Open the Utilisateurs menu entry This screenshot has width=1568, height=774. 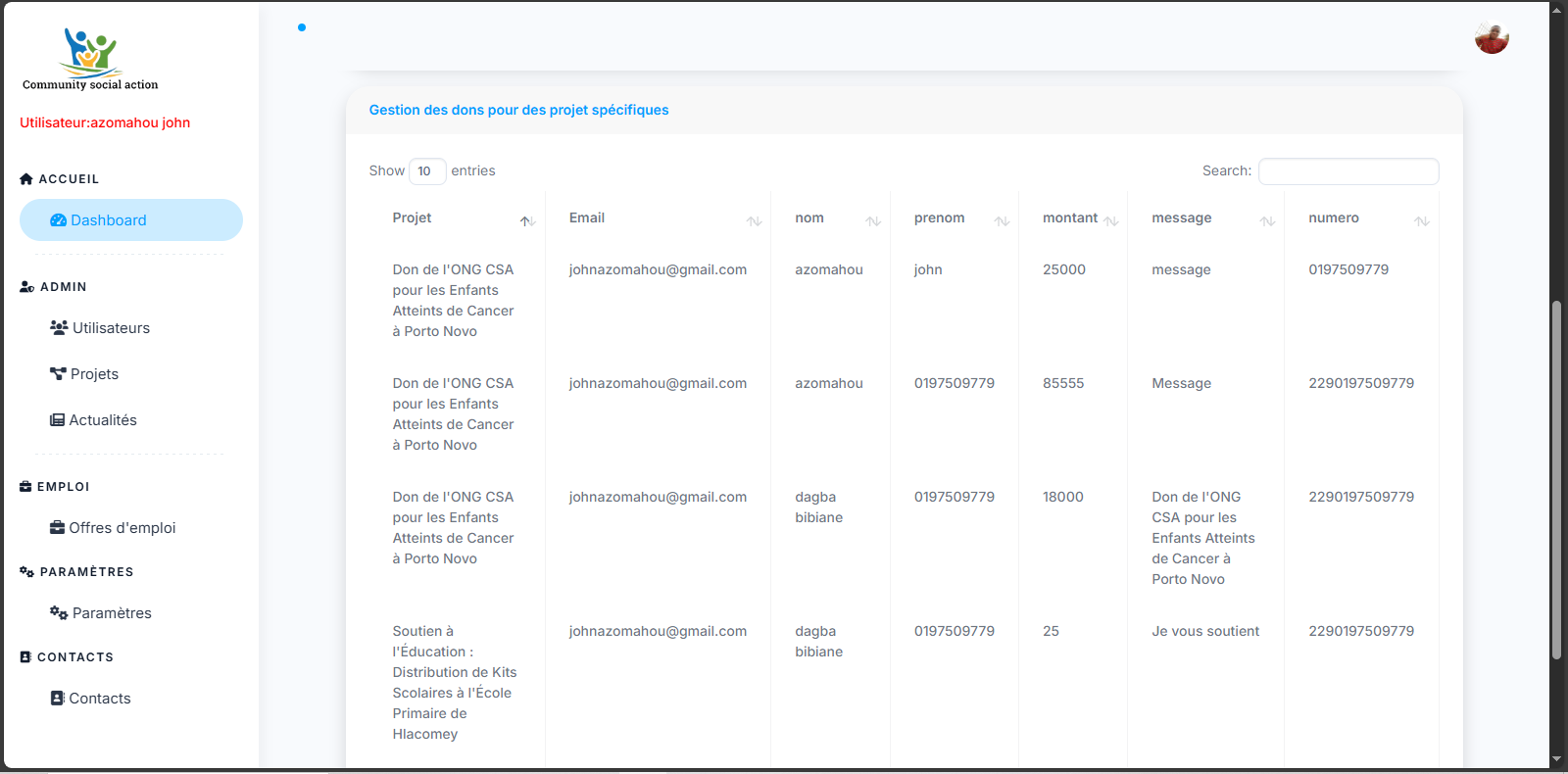(111, 328)
